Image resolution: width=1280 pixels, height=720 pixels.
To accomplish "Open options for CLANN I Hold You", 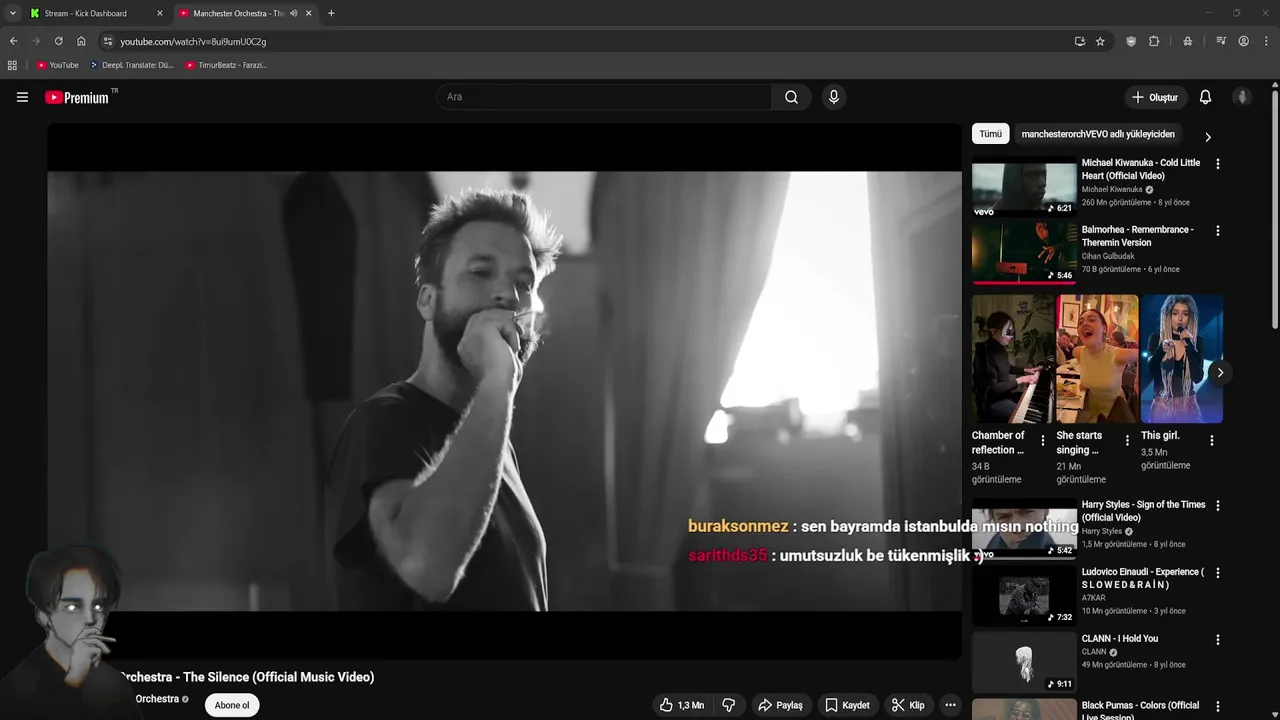I will 1217,640.
